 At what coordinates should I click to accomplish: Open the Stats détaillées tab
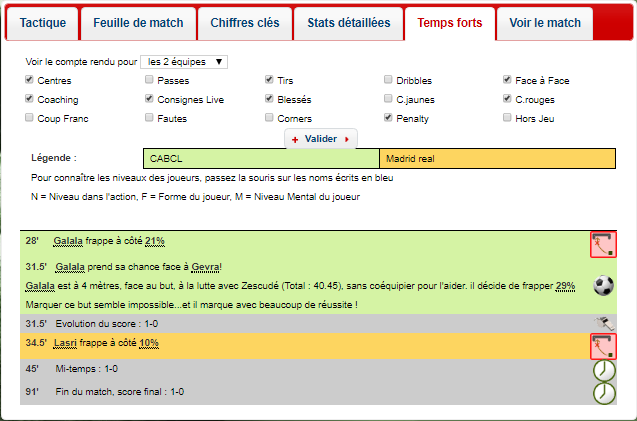coord(349,23)
